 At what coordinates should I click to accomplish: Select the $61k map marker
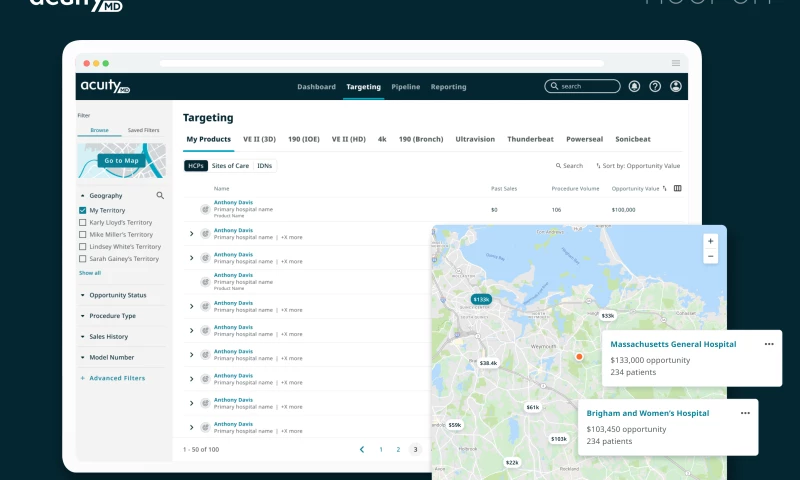pyautogui.click(x=533, y=407)
